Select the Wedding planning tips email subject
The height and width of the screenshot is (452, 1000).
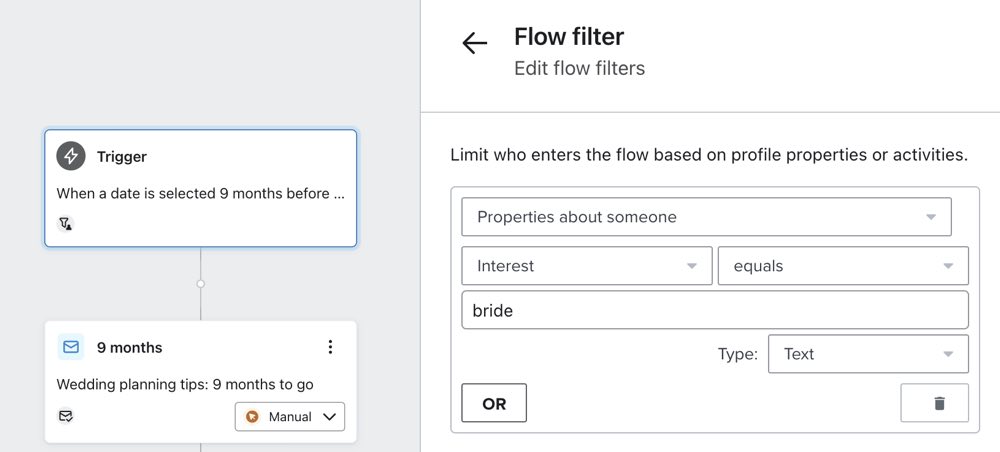pos(185,384)
